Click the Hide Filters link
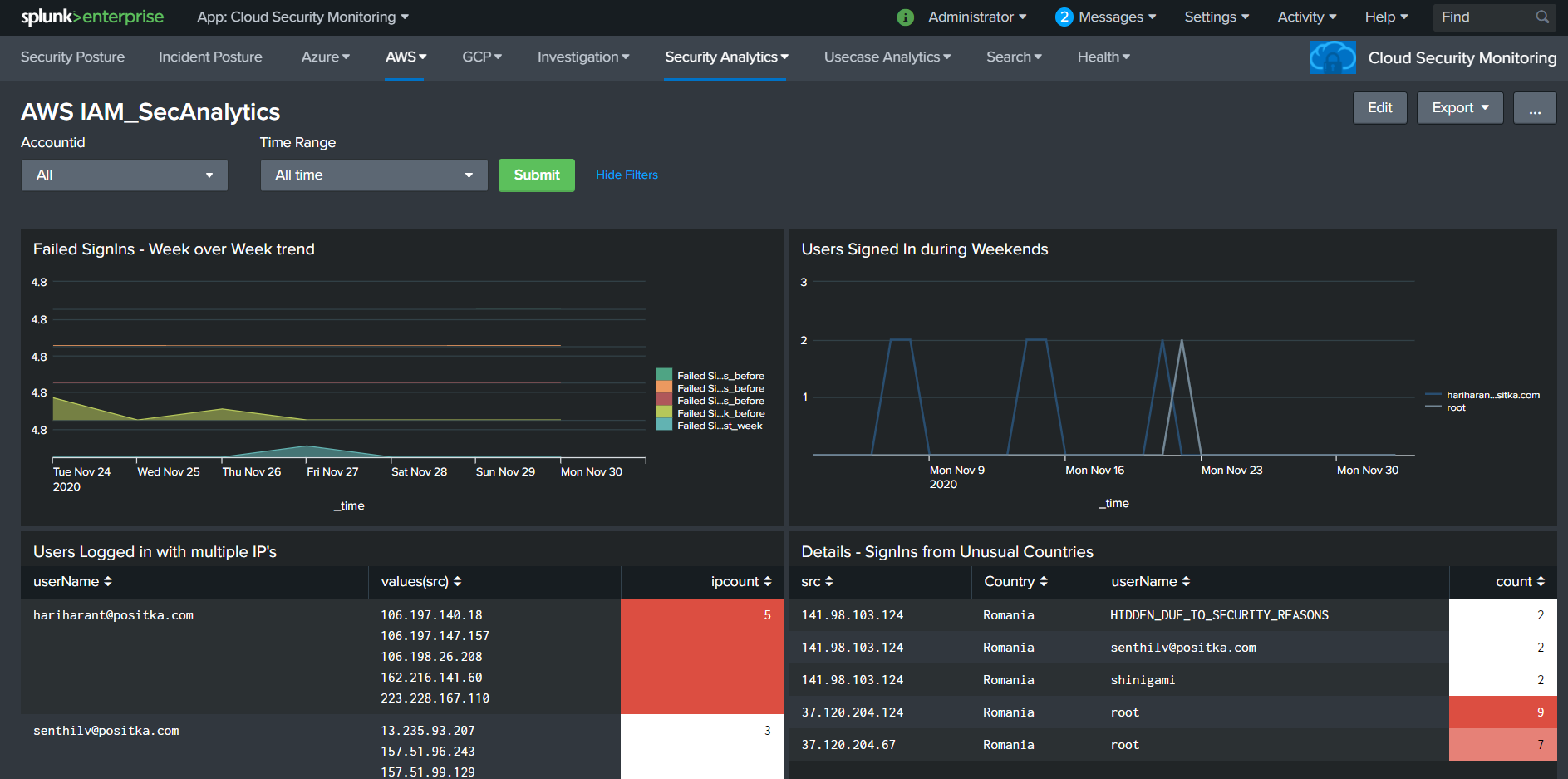 click(627, 175)
